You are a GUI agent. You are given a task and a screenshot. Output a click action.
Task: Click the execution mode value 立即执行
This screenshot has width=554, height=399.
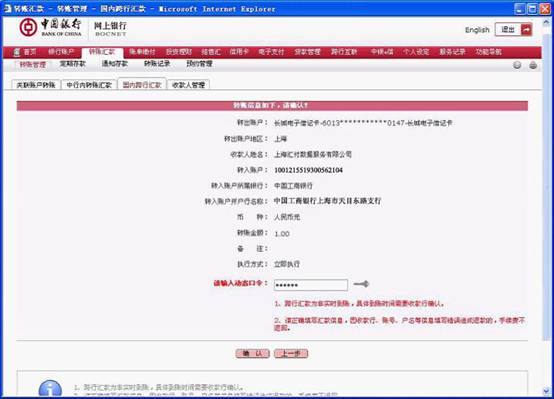coord(287,264)
